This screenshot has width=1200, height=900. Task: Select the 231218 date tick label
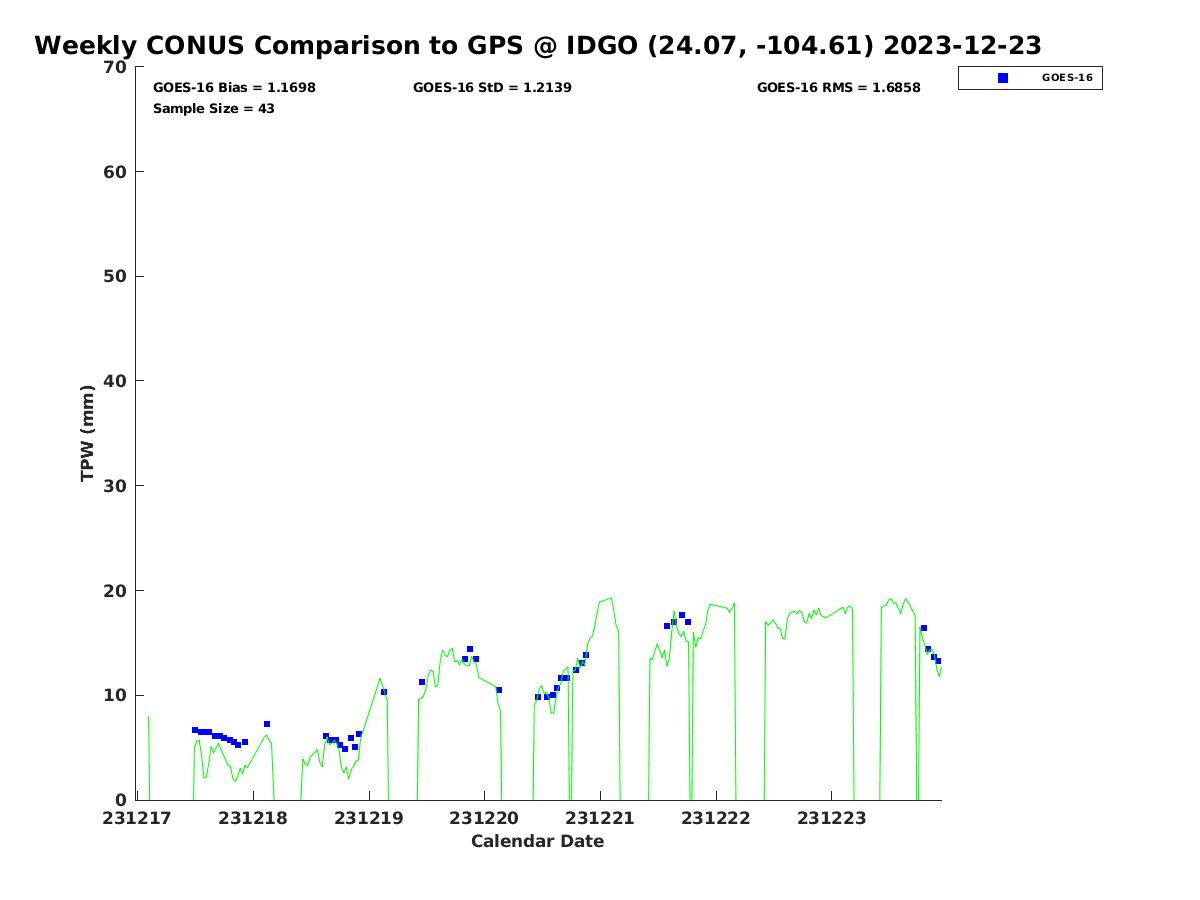pyautogui.click(x=253, y=818)
